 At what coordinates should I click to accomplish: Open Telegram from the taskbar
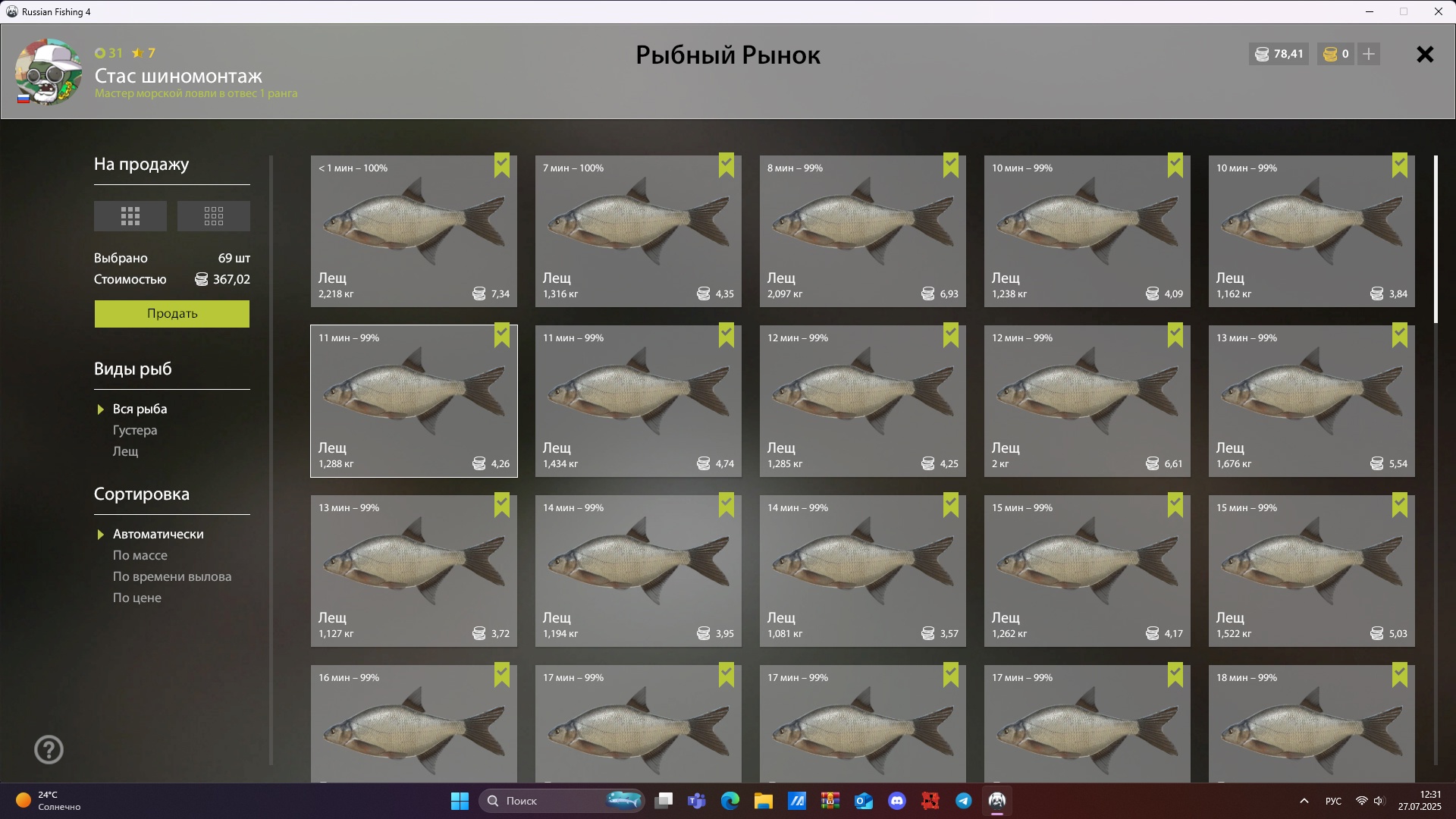click(964, 801)
